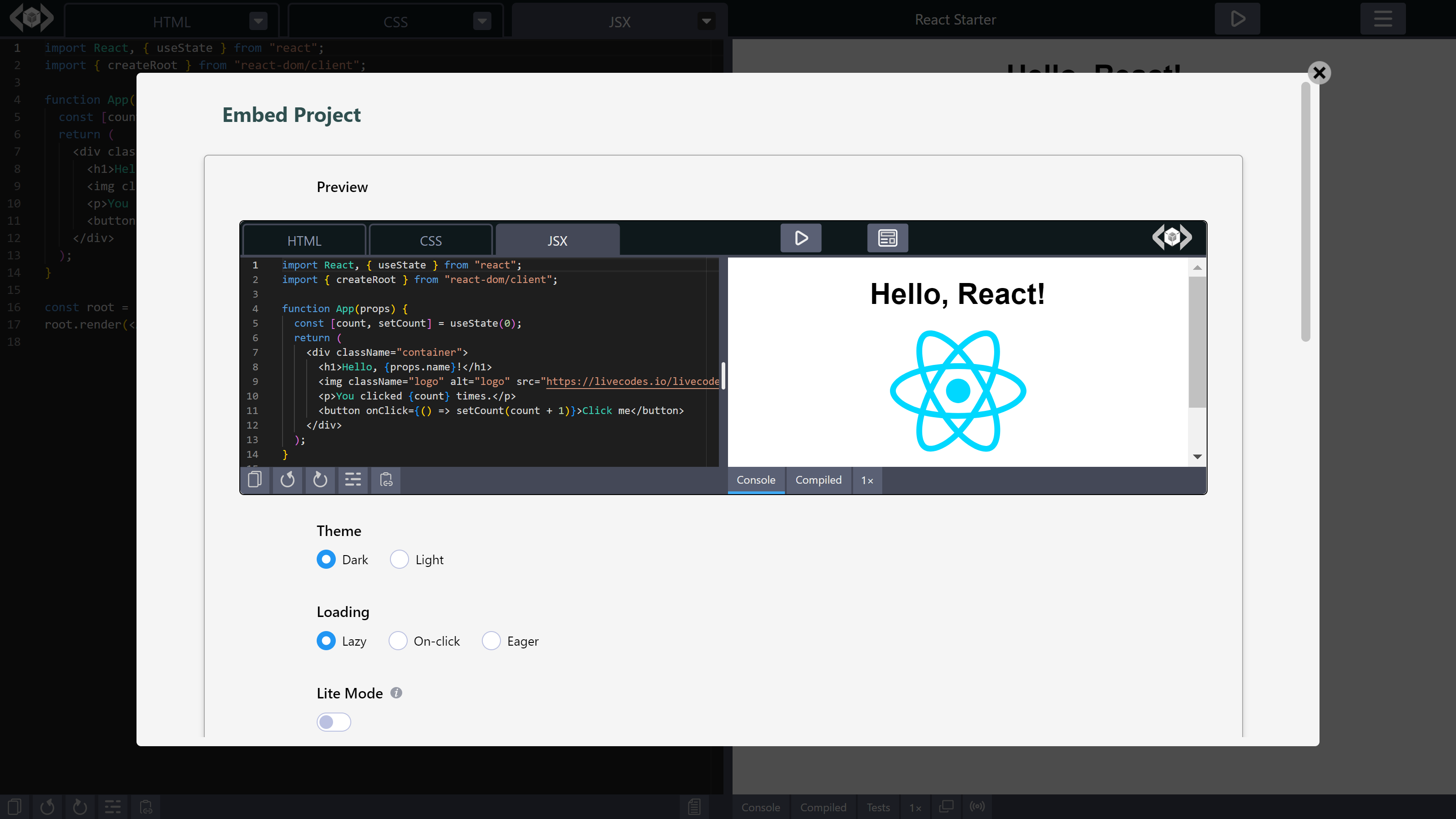Select the Light theme radio button
The width and height of the screenshot is (1456, 819).
tap(399, 559)
